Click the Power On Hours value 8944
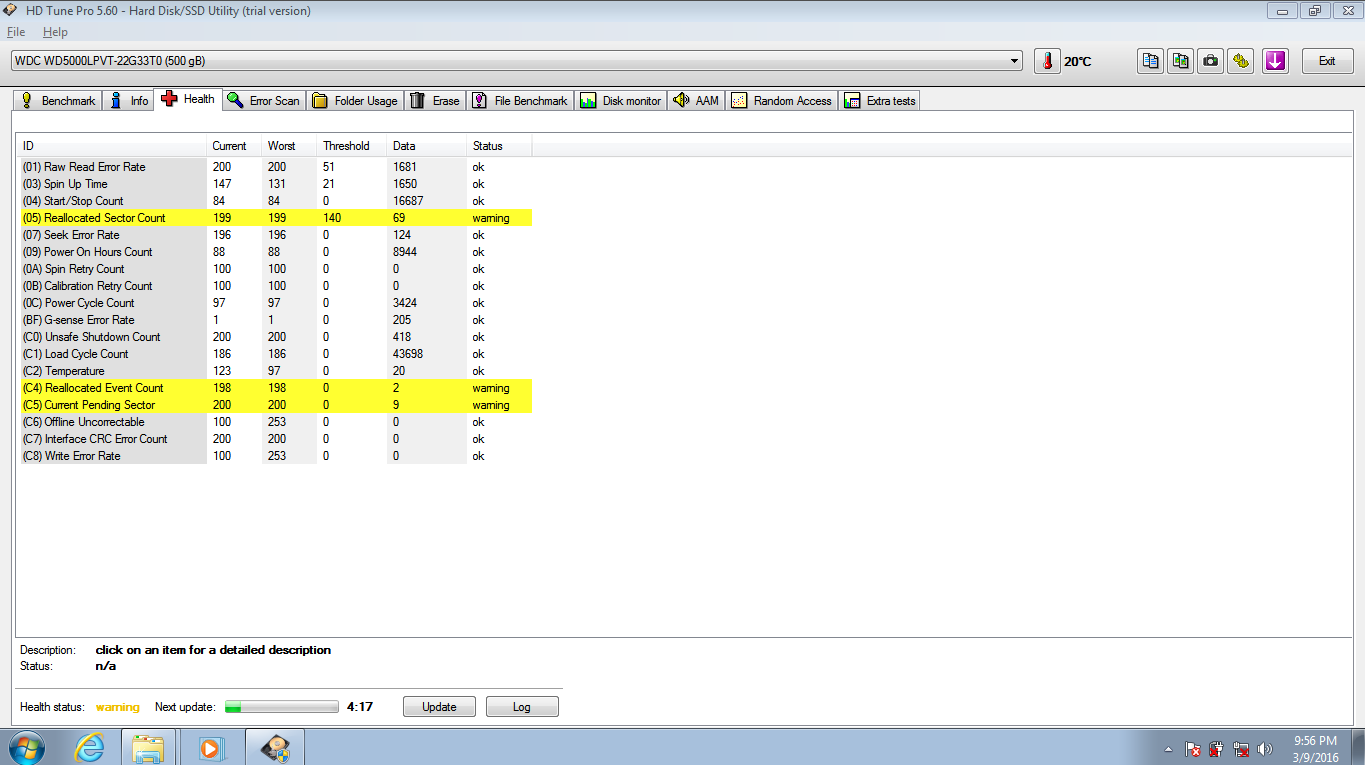Viewport: 1365px width, 765px height. coord(407,252)
